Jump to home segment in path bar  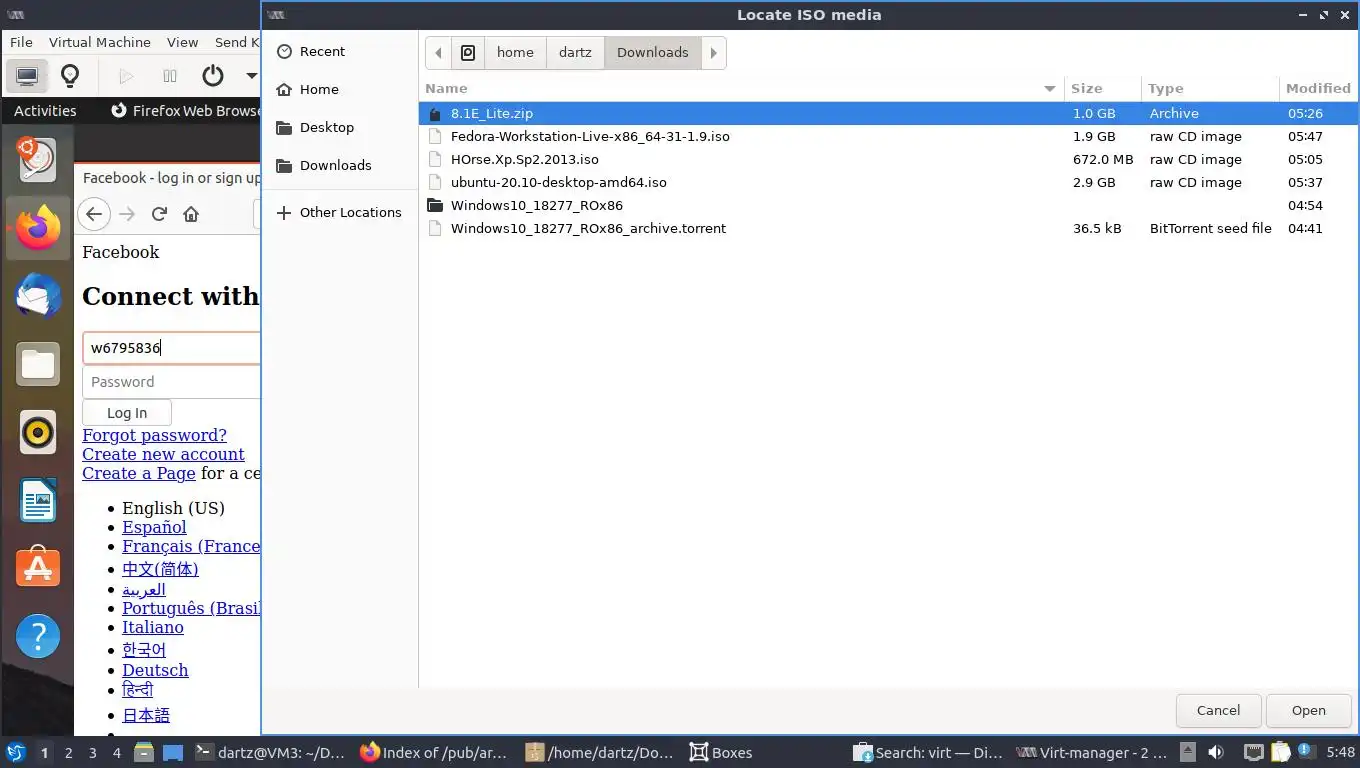pos(515,53)
